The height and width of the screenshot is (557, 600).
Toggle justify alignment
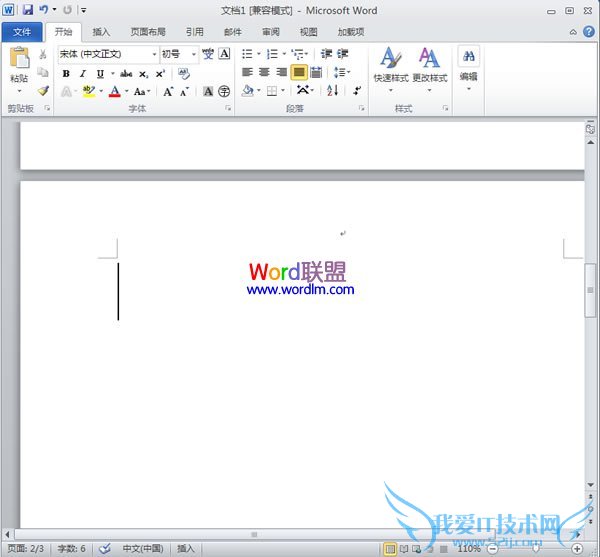299,72
